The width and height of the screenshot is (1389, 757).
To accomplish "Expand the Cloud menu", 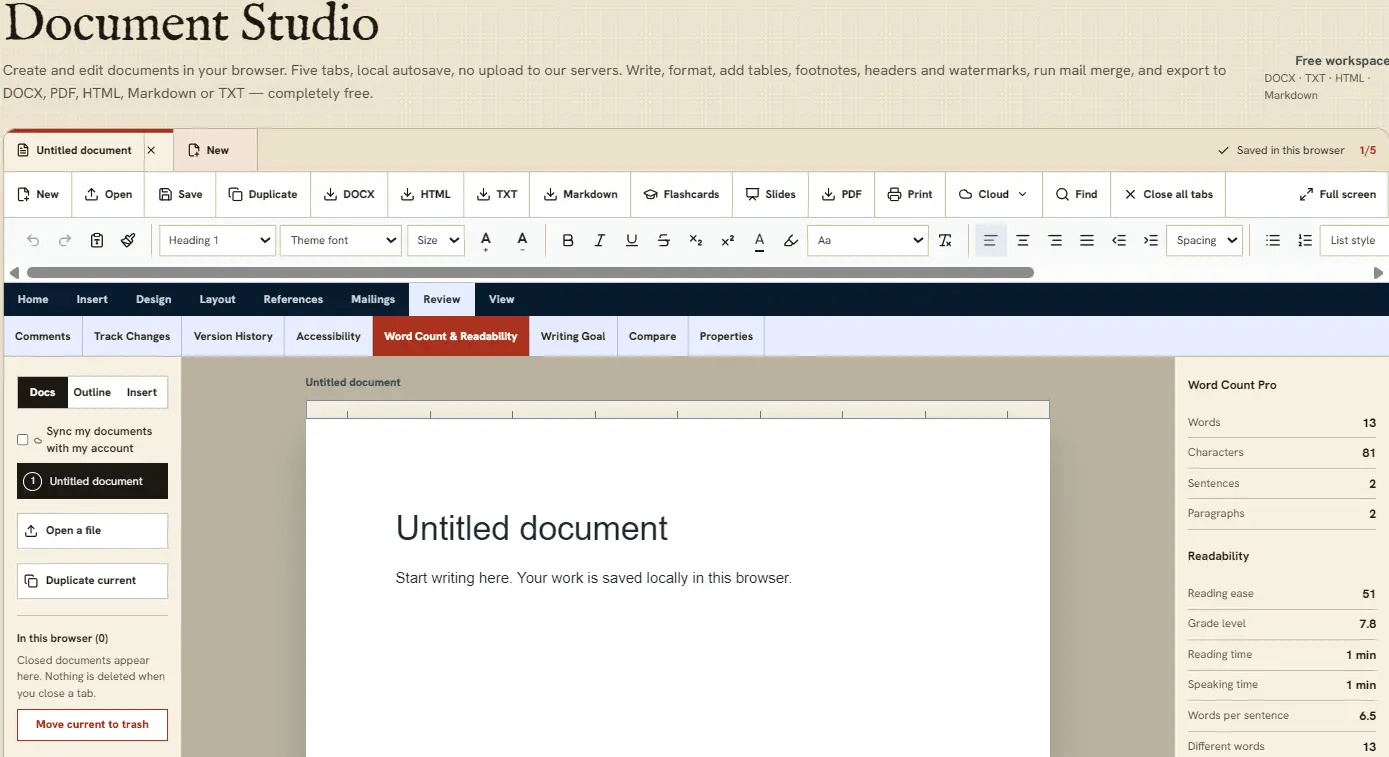I will pos(993,194).
